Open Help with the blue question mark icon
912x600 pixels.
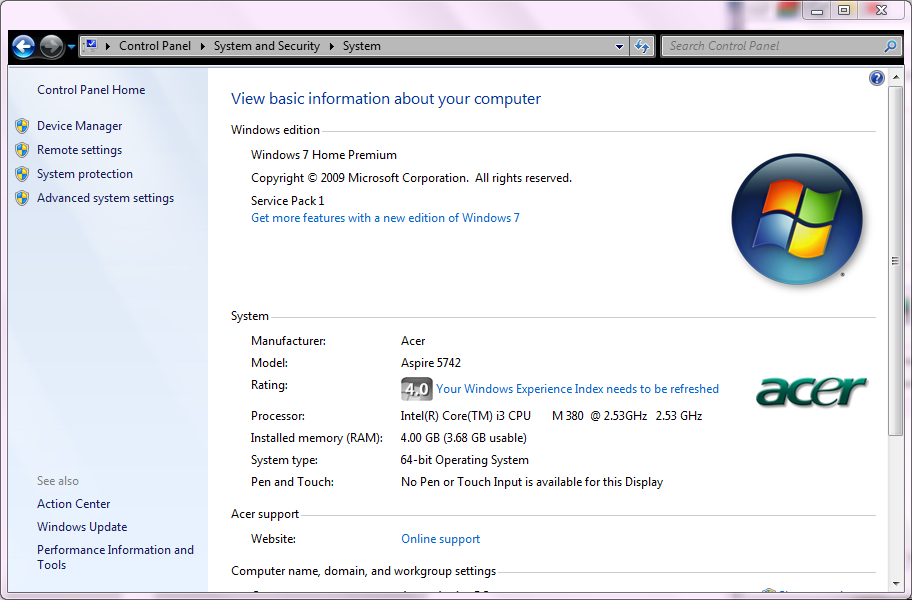(x=877, y=78)
